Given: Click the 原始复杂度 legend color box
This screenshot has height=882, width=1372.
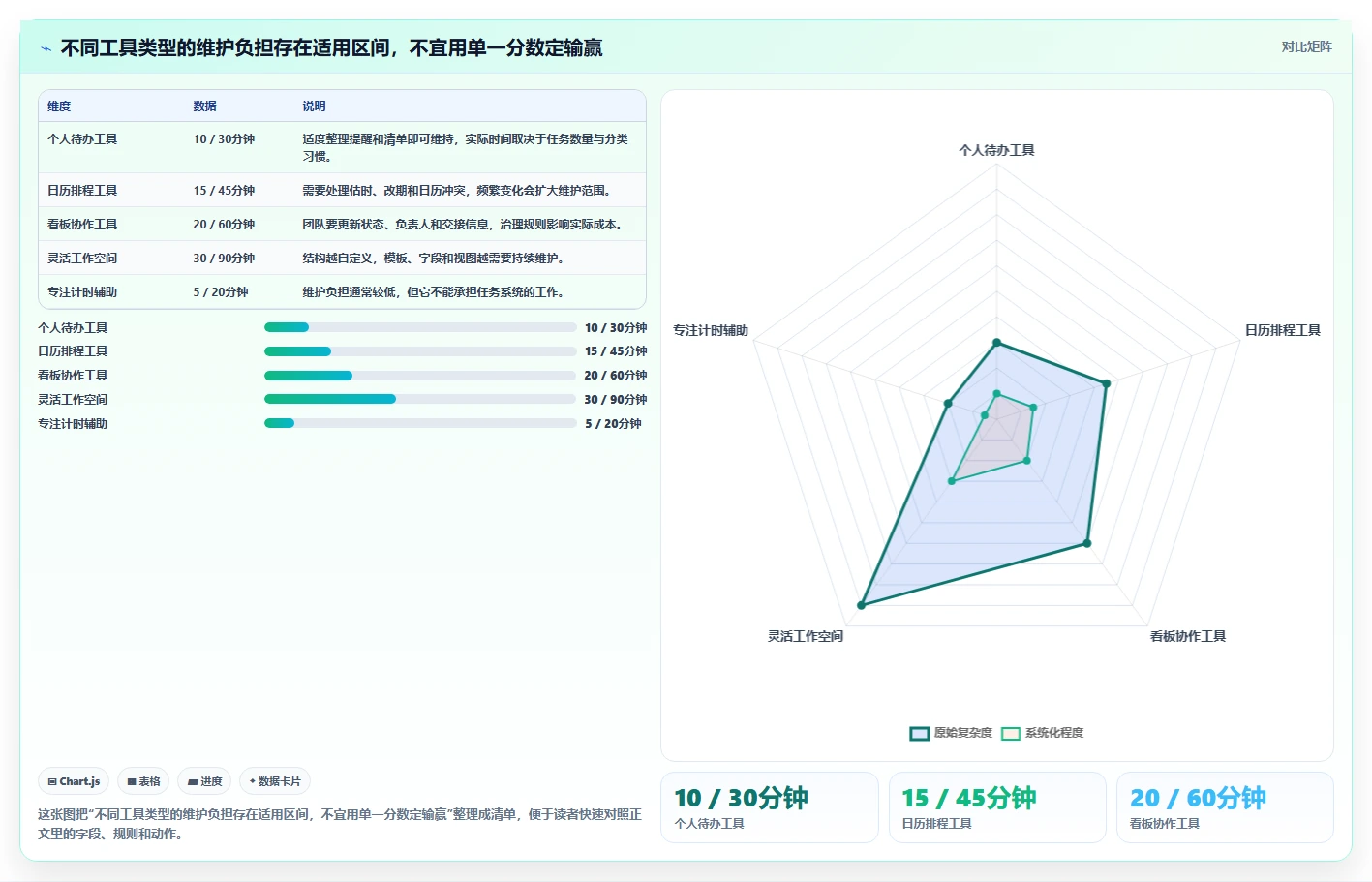Looking at the screenshot, I should click(920, 733).
